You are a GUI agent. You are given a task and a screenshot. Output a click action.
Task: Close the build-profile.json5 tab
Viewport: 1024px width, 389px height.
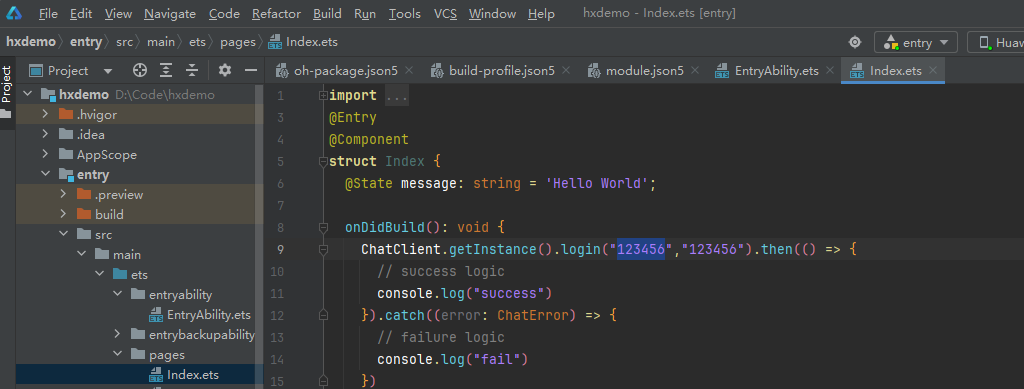pyautogui.click(x=566, y=70)
